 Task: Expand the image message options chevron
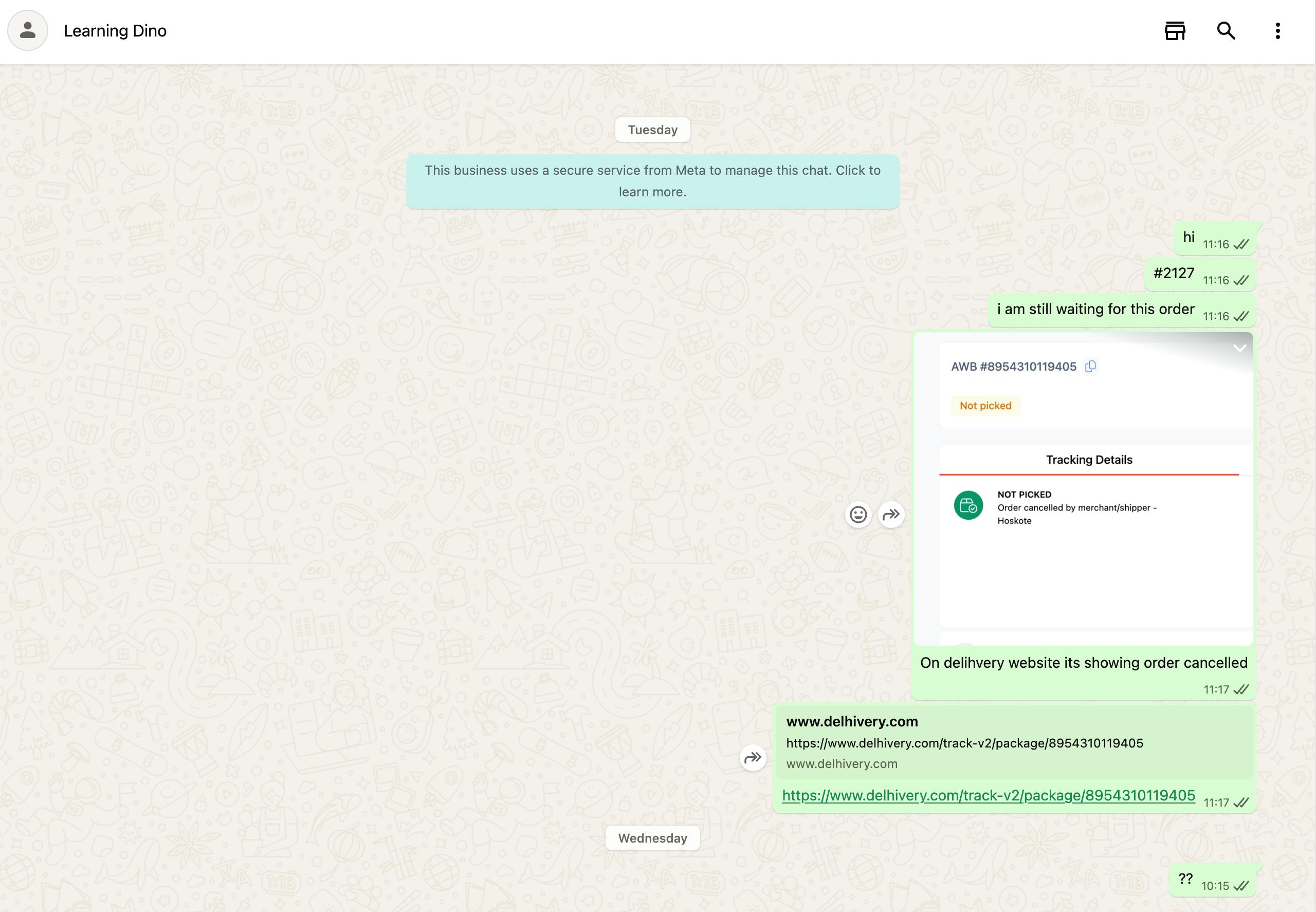coord(1239,348)
